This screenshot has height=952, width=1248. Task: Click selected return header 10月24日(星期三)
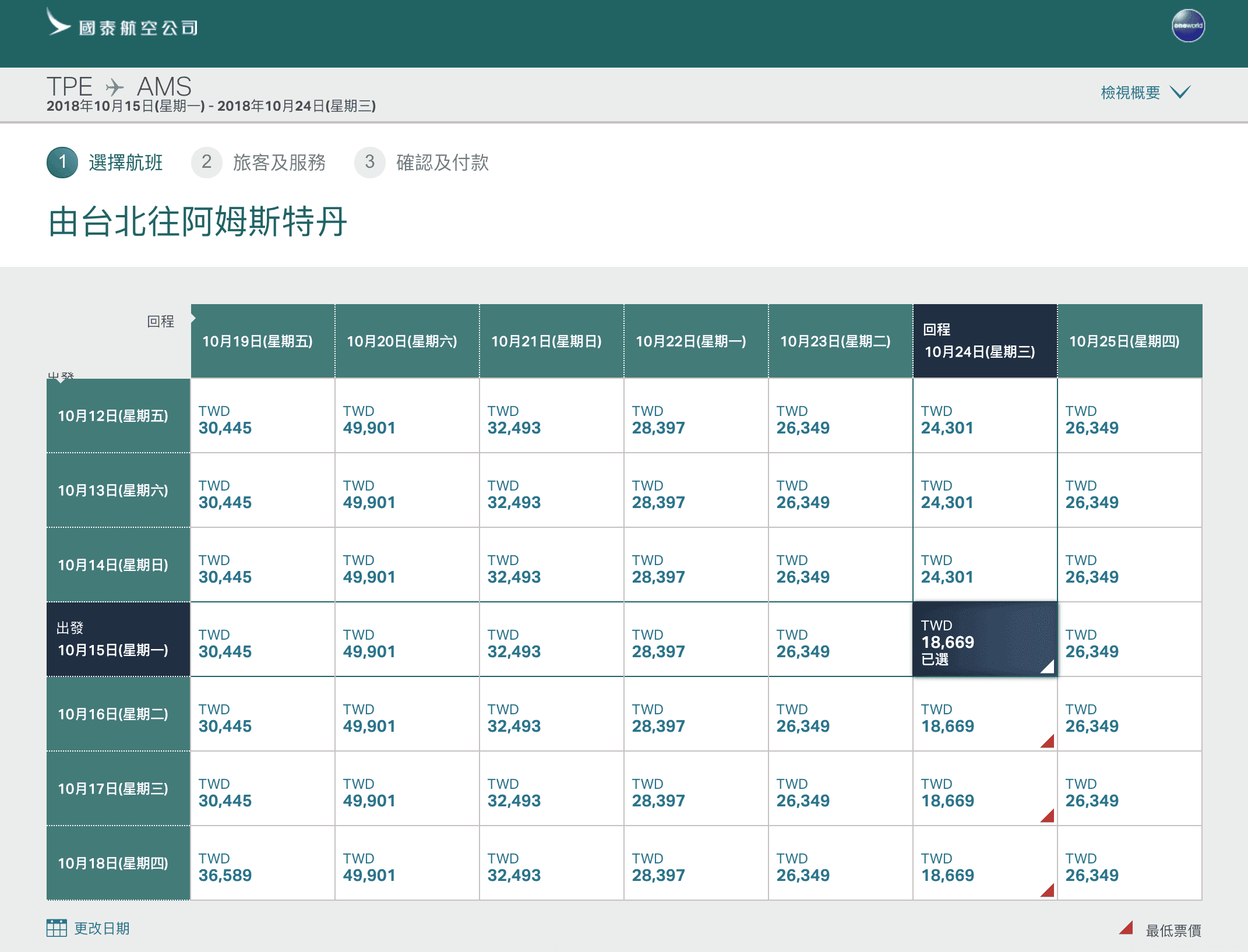[x=985, y=341]
